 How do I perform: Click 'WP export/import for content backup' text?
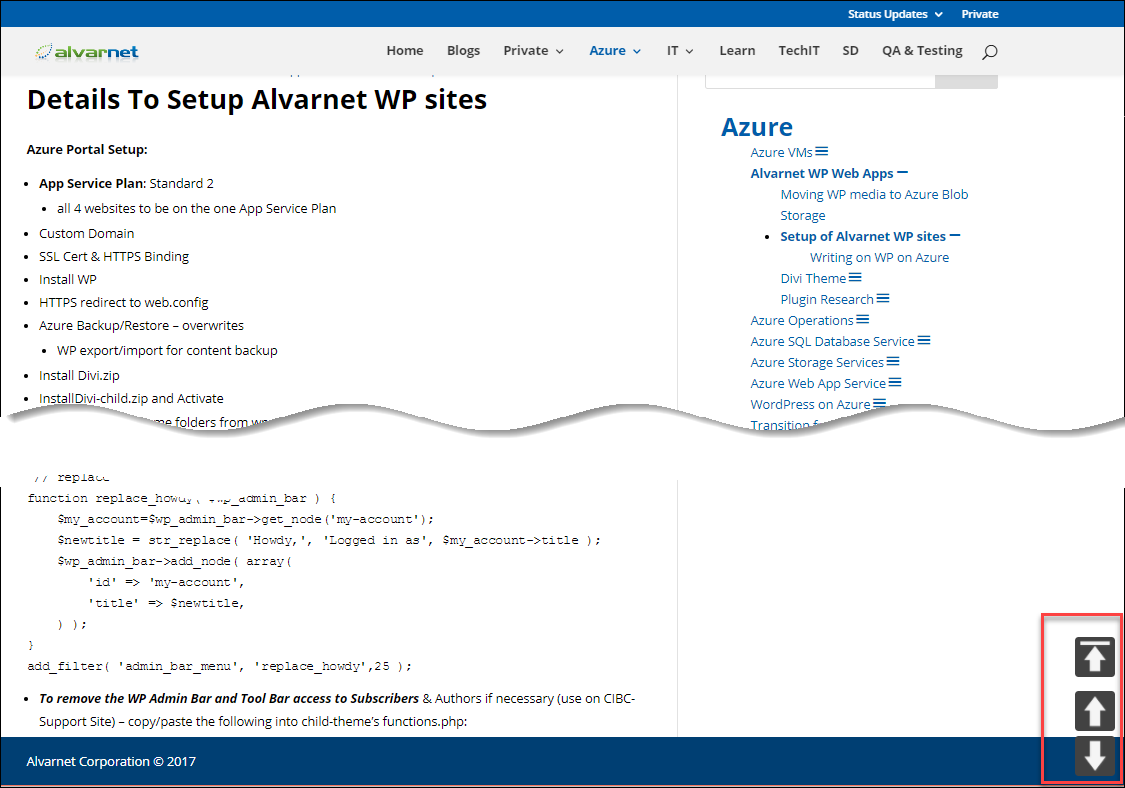coord(167,350)
